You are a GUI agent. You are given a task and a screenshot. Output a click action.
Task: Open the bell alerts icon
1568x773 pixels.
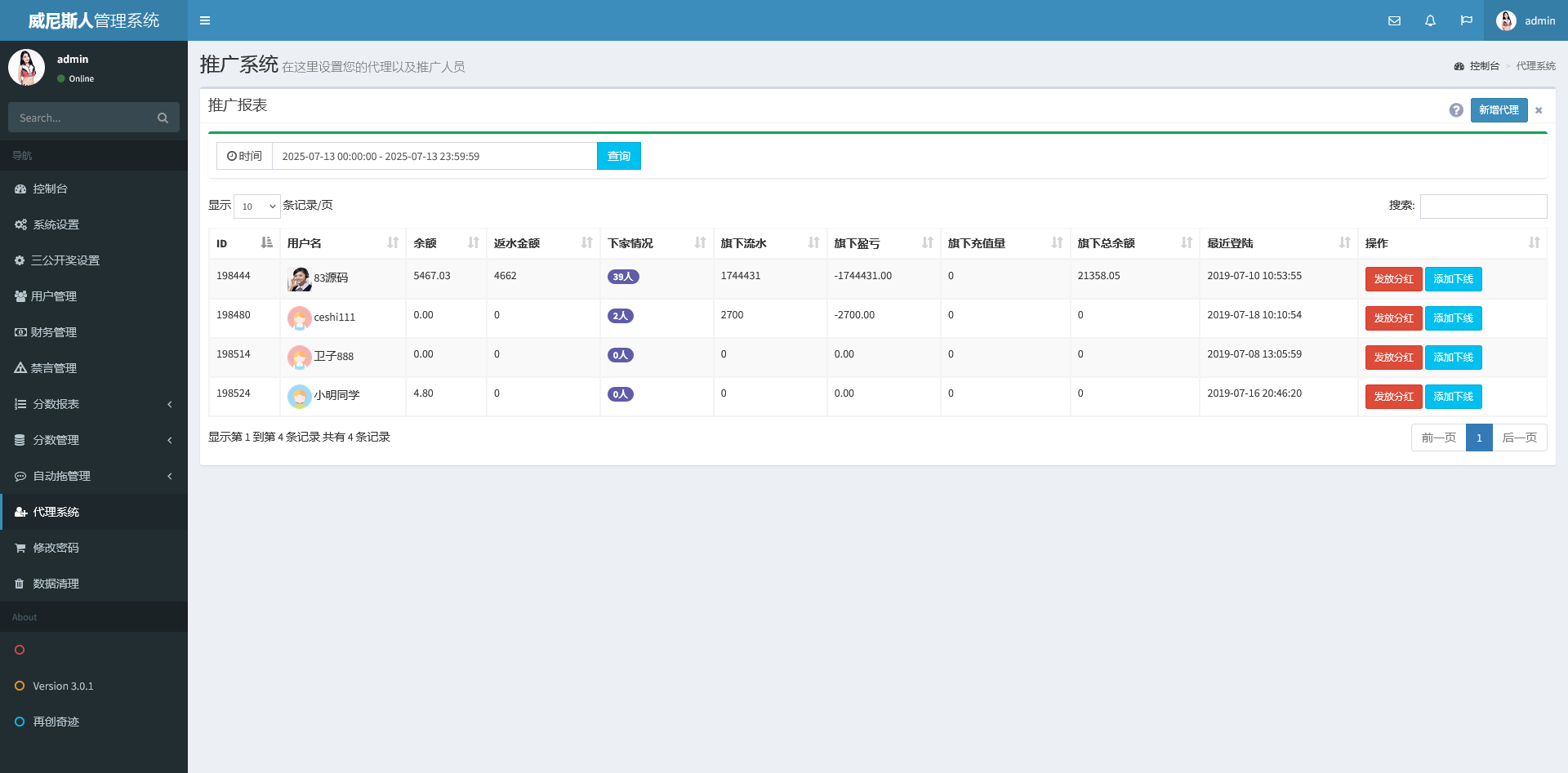click(x=1430, y=20)
